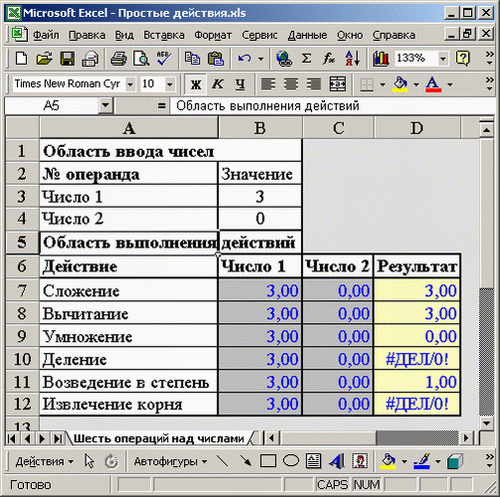This screenshot has width=500, height=497.
Task: Open Print Preview from the toolbar
Action: coord(141,59)
